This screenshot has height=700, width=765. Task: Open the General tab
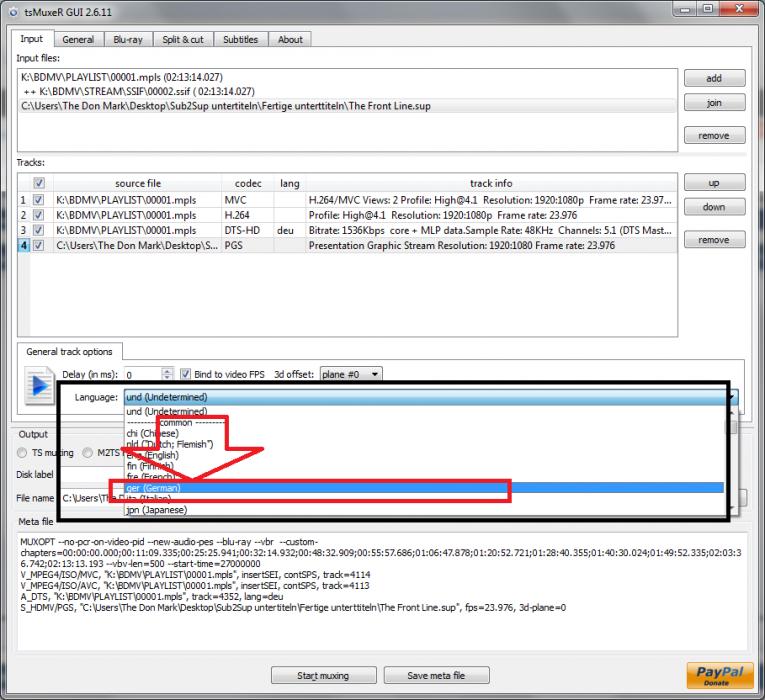79,40
